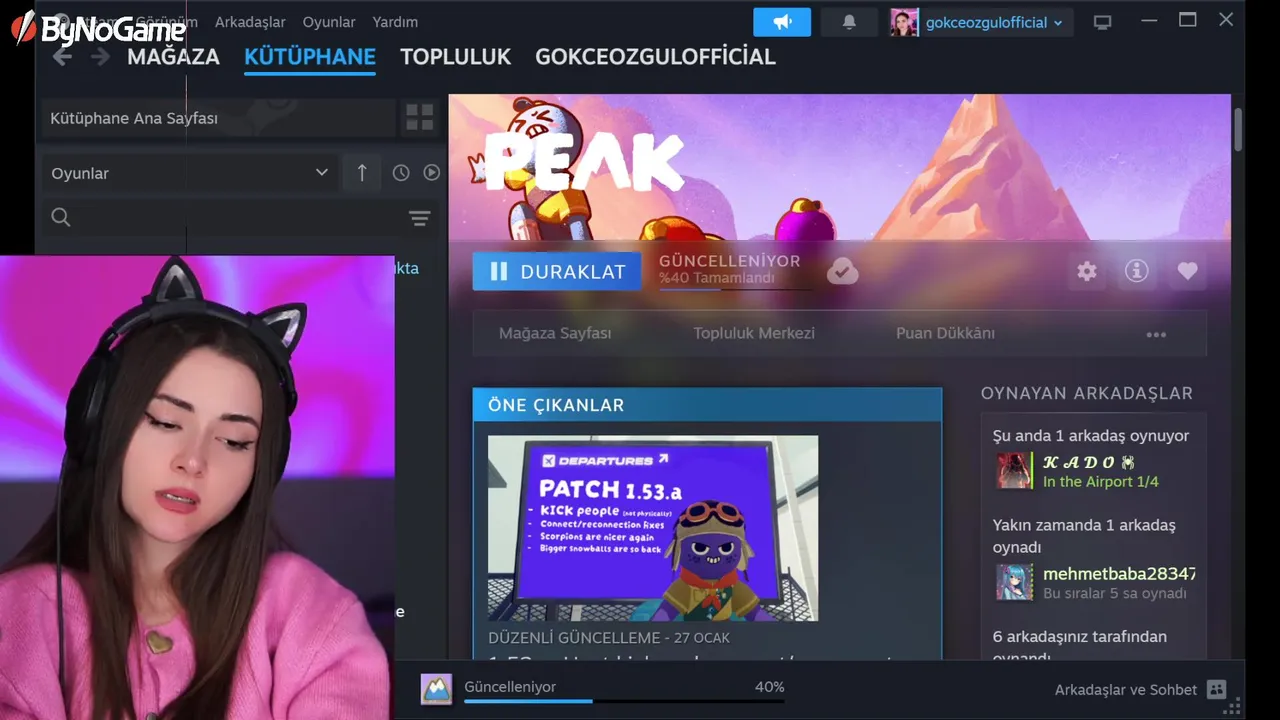This screenshot has width=1280, height=720.
Task: Maximize the Steam window
Action: point(1187,20)
